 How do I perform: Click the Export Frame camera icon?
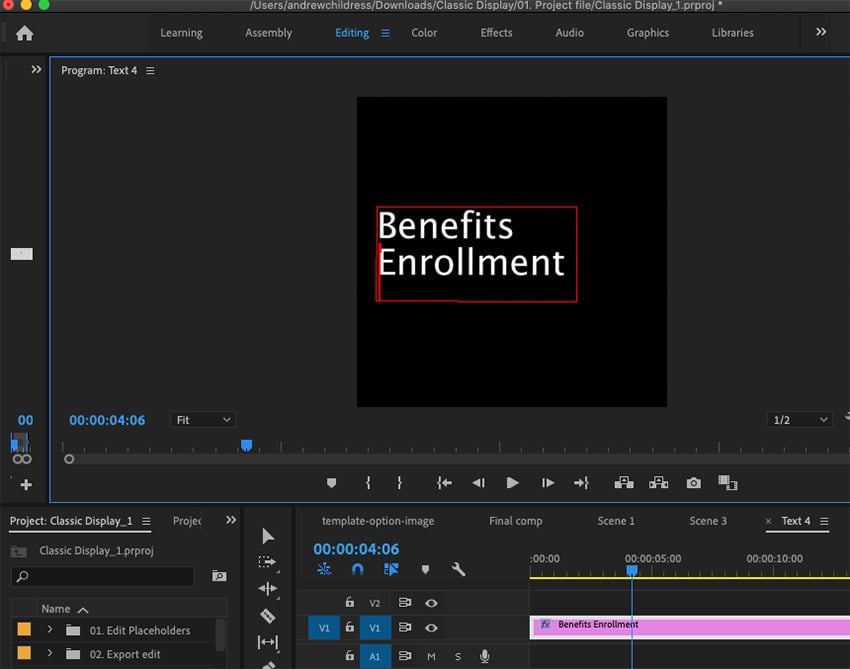click(693, 482)
